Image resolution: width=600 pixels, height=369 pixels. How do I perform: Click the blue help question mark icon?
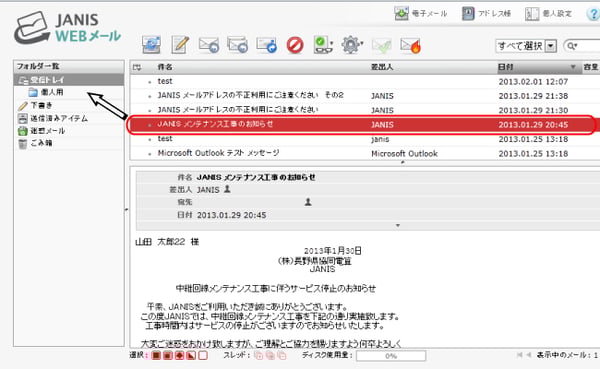[593, 14]
